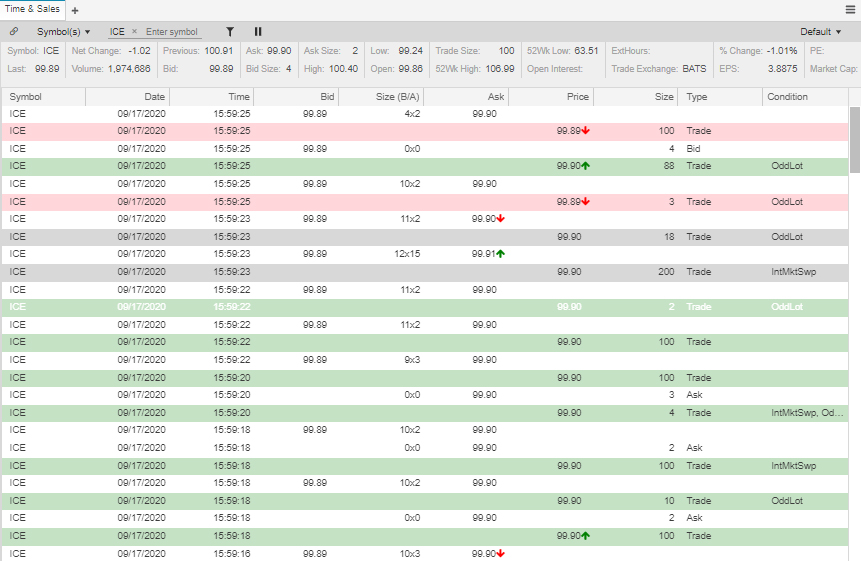Screen dimensions: 861x561
Task: Sort by Time column header
Action: tap(211, 97)
